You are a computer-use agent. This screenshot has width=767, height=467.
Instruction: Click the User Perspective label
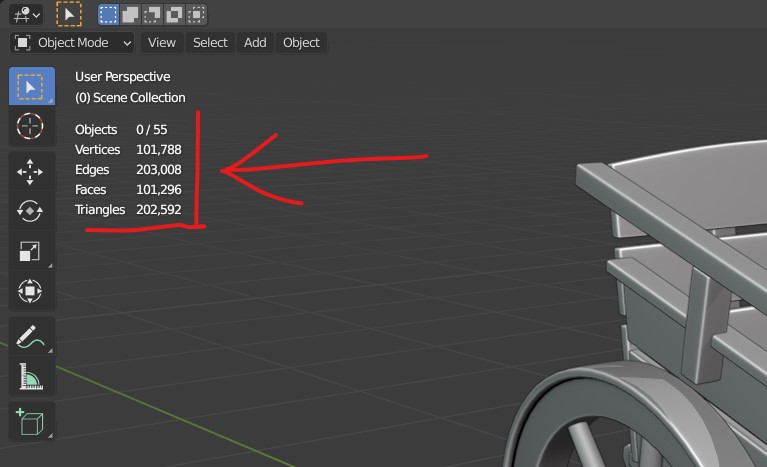[x=123, y=77]
